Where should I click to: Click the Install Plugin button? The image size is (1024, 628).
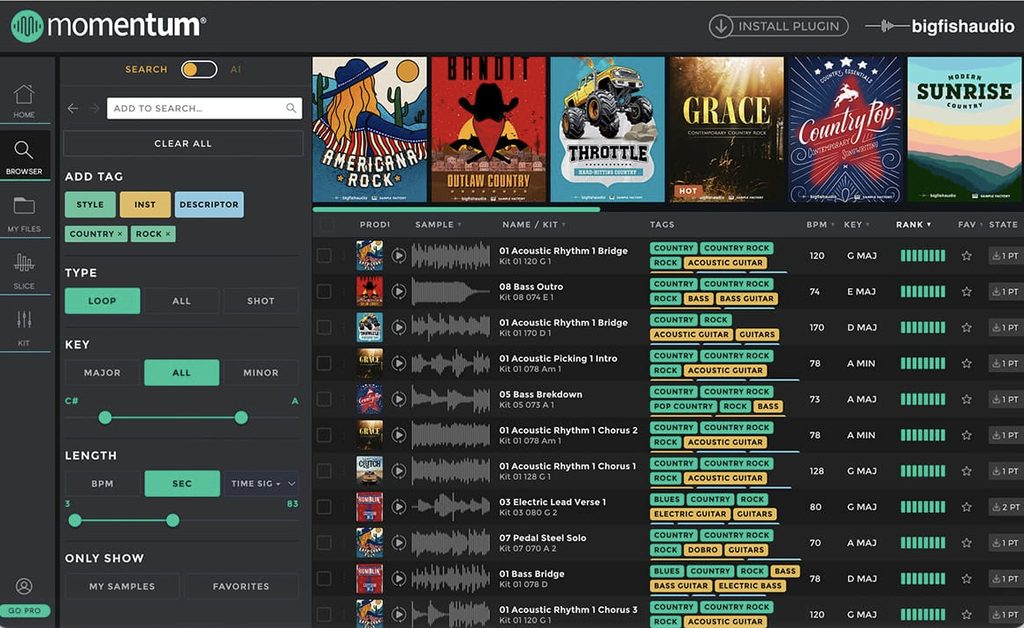(778, 26)
